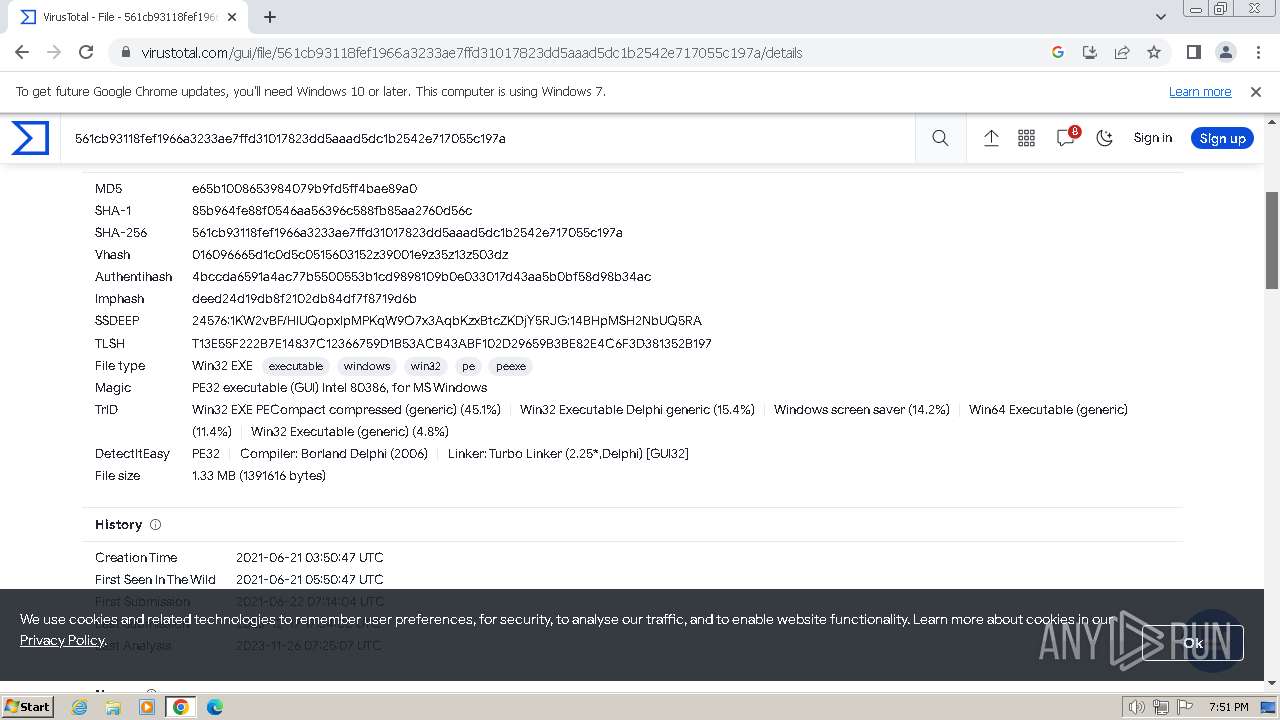Click the File size 1.33 MB value
This screenshot has width=1280, height=720.
coord(259,475)
